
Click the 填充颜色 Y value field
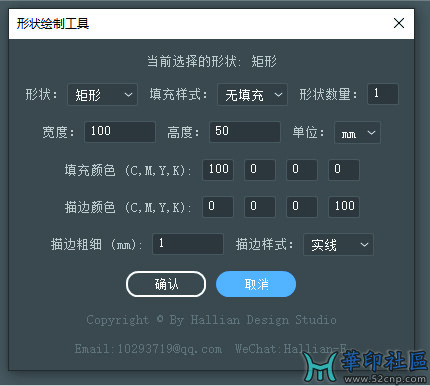click(302, 170)
